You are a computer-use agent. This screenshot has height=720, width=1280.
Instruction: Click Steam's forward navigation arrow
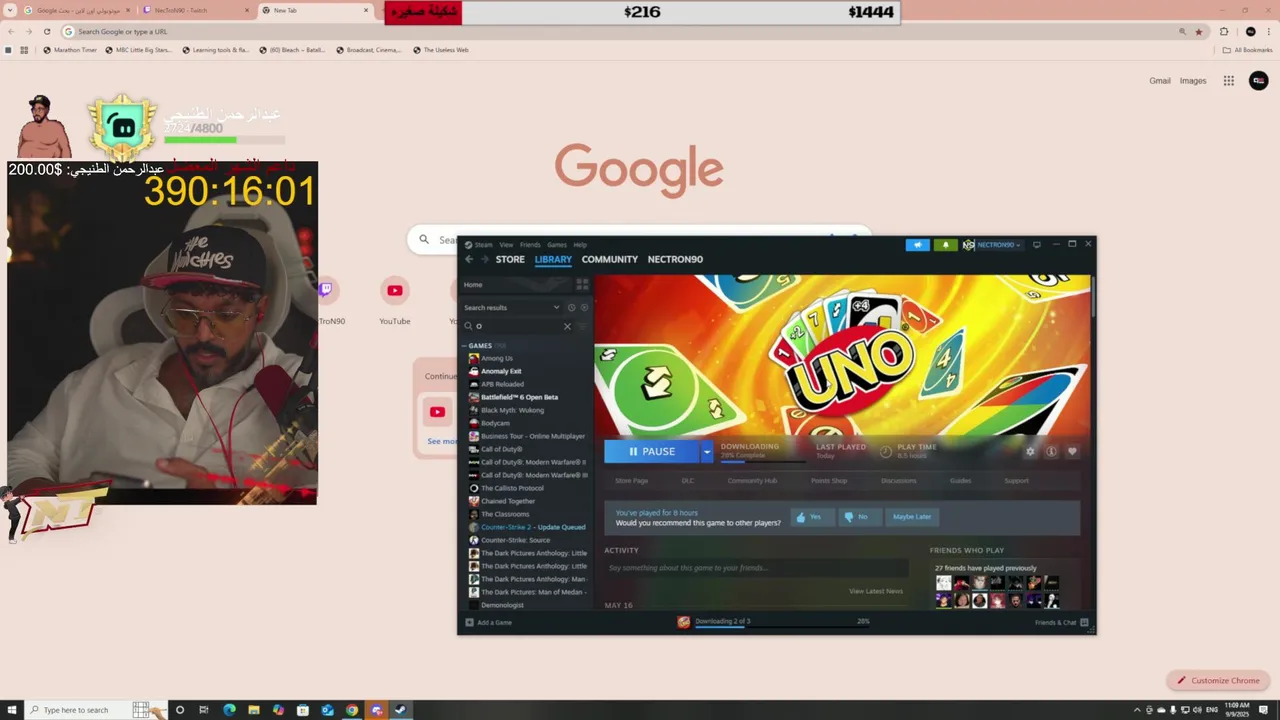485,259
